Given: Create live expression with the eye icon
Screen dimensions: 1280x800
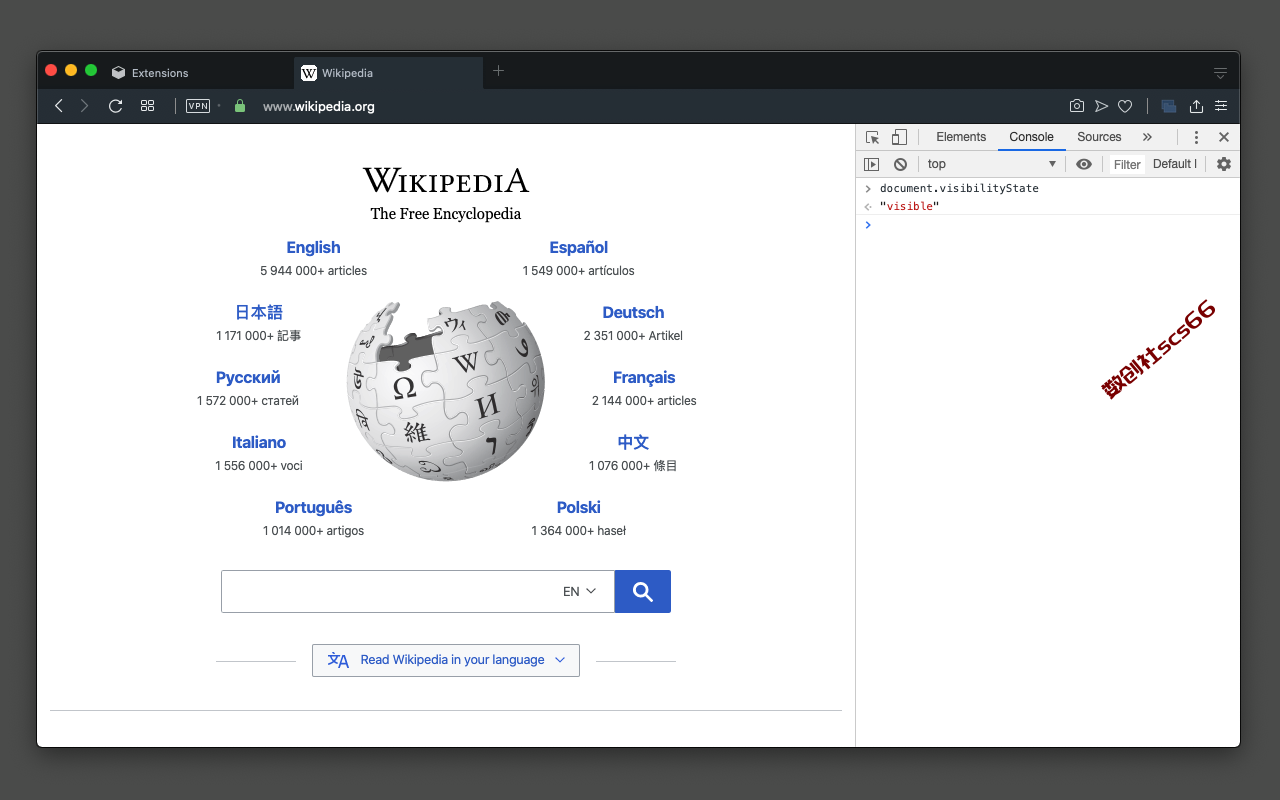Looking at the screenshot, I should point(1084,164).
